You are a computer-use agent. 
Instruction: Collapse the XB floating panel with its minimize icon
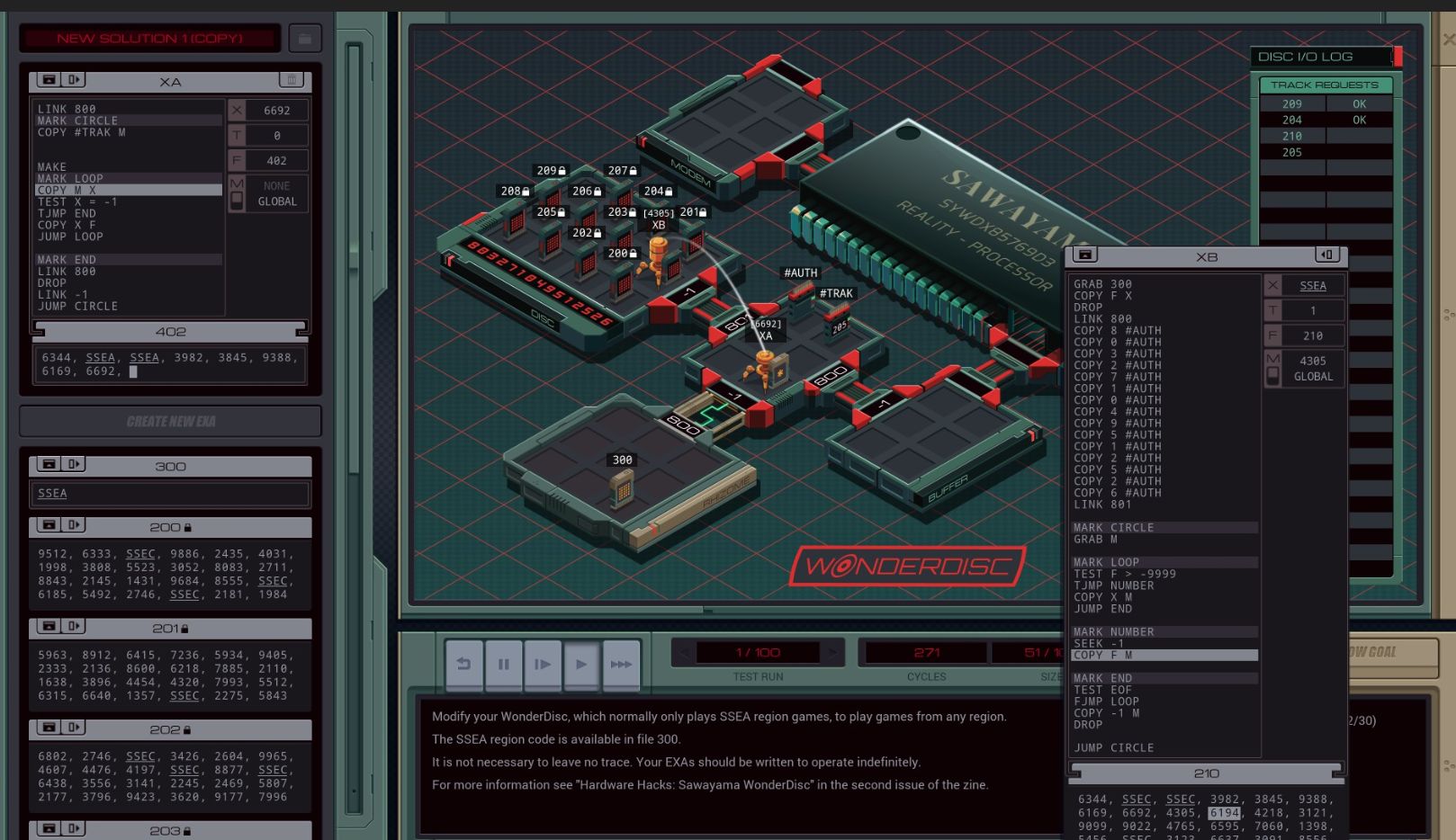(1085, 255)
